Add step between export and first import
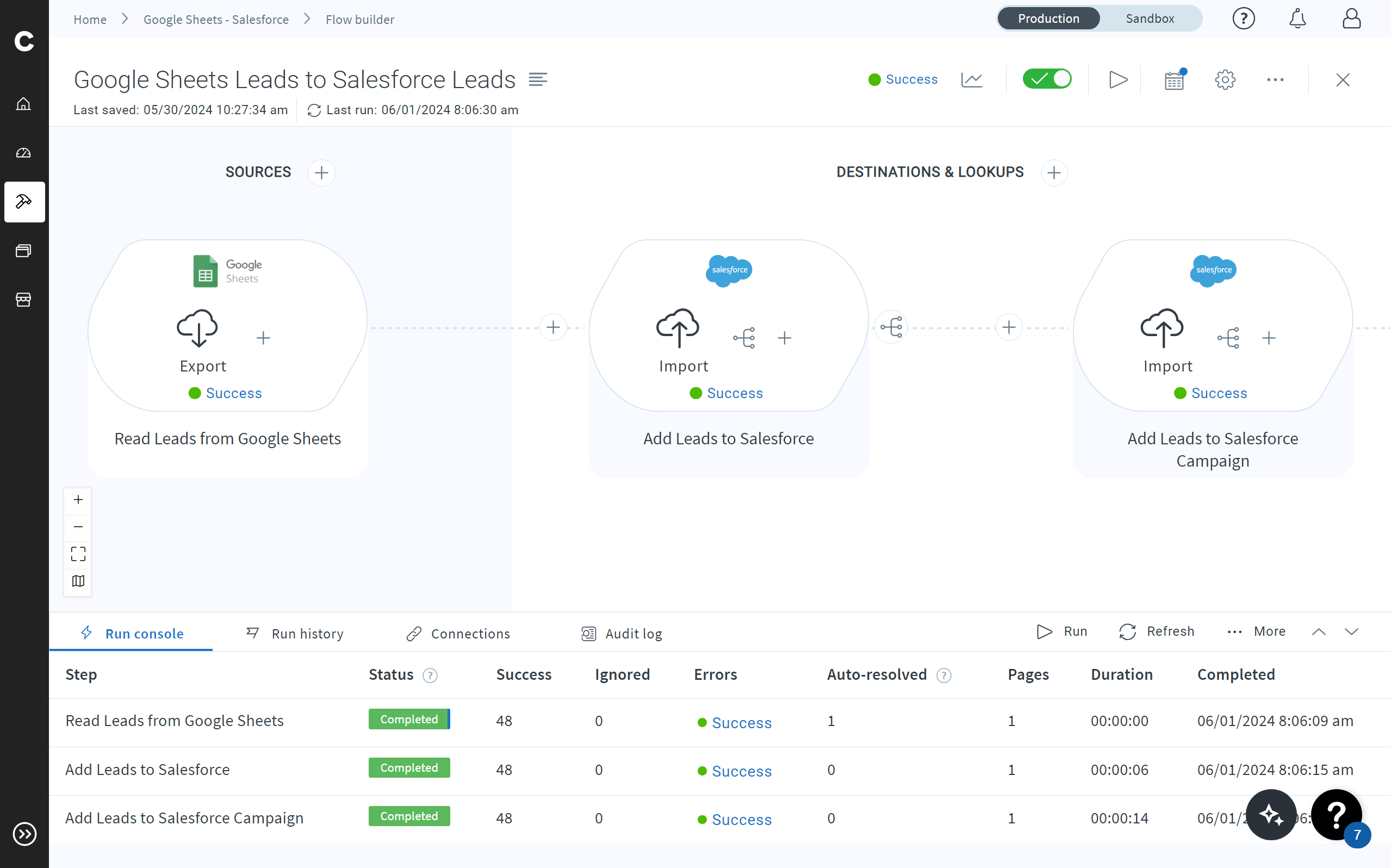This screenshot has width=1391, height=868. click(553, 327)
